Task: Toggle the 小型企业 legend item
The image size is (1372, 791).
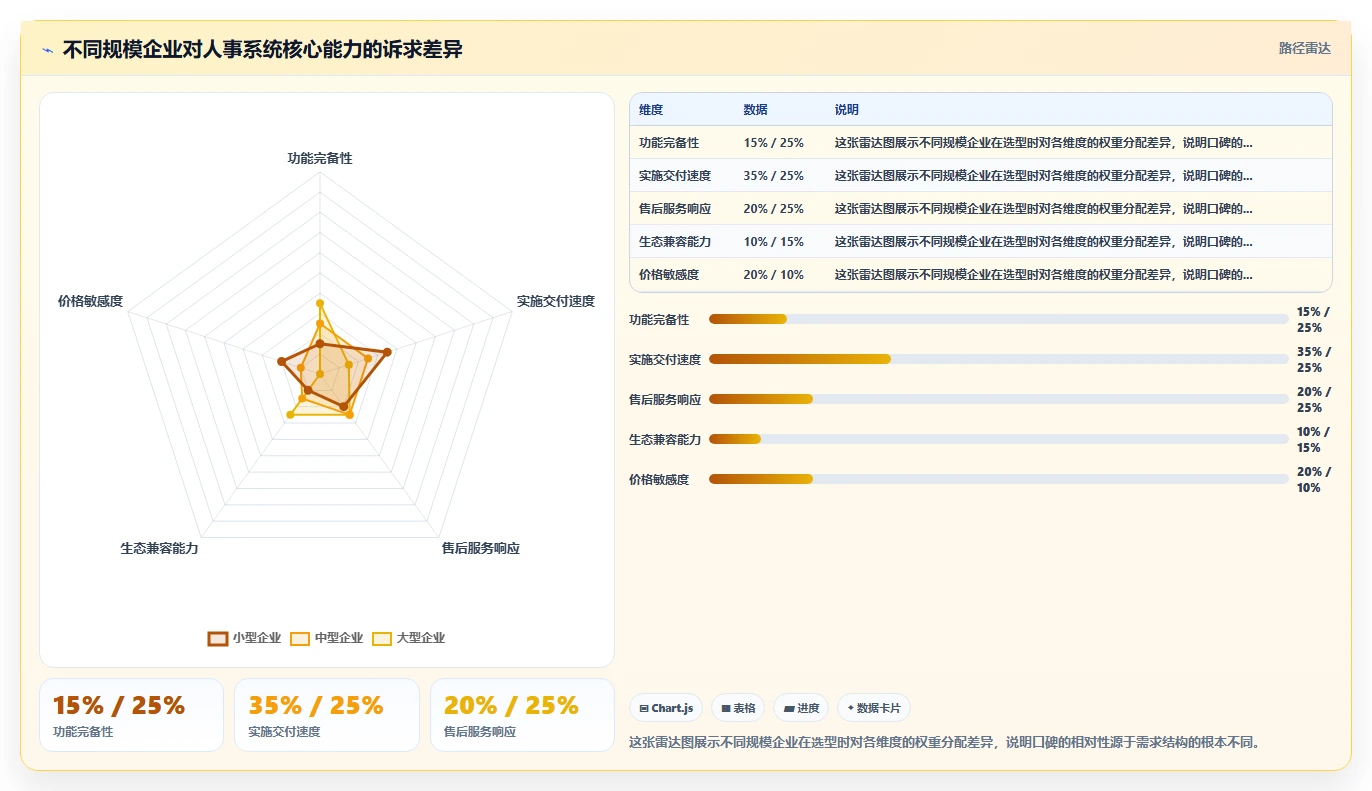Action: (245, 638)
